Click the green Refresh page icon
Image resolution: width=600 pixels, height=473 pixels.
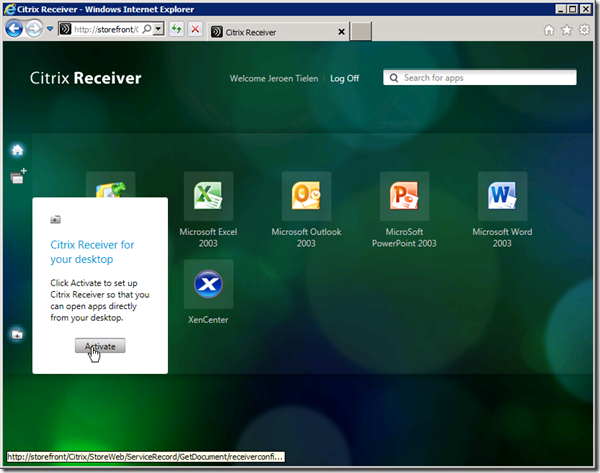(x=176, y=29)
